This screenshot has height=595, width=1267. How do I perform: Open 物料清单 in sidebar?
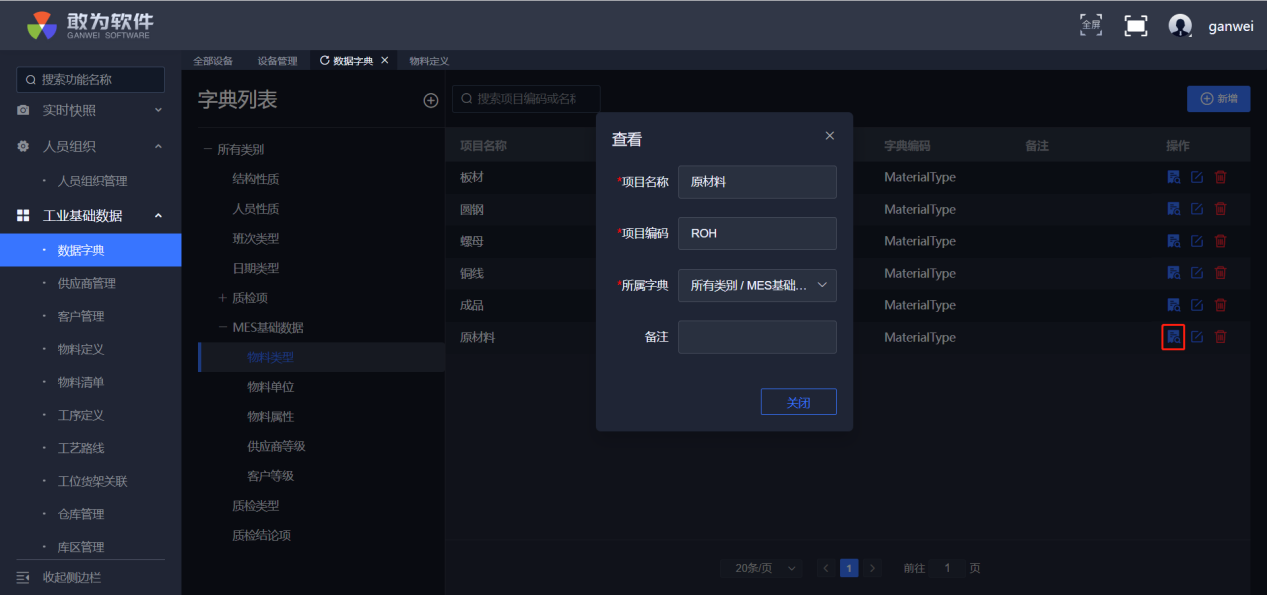coord(81,382)
